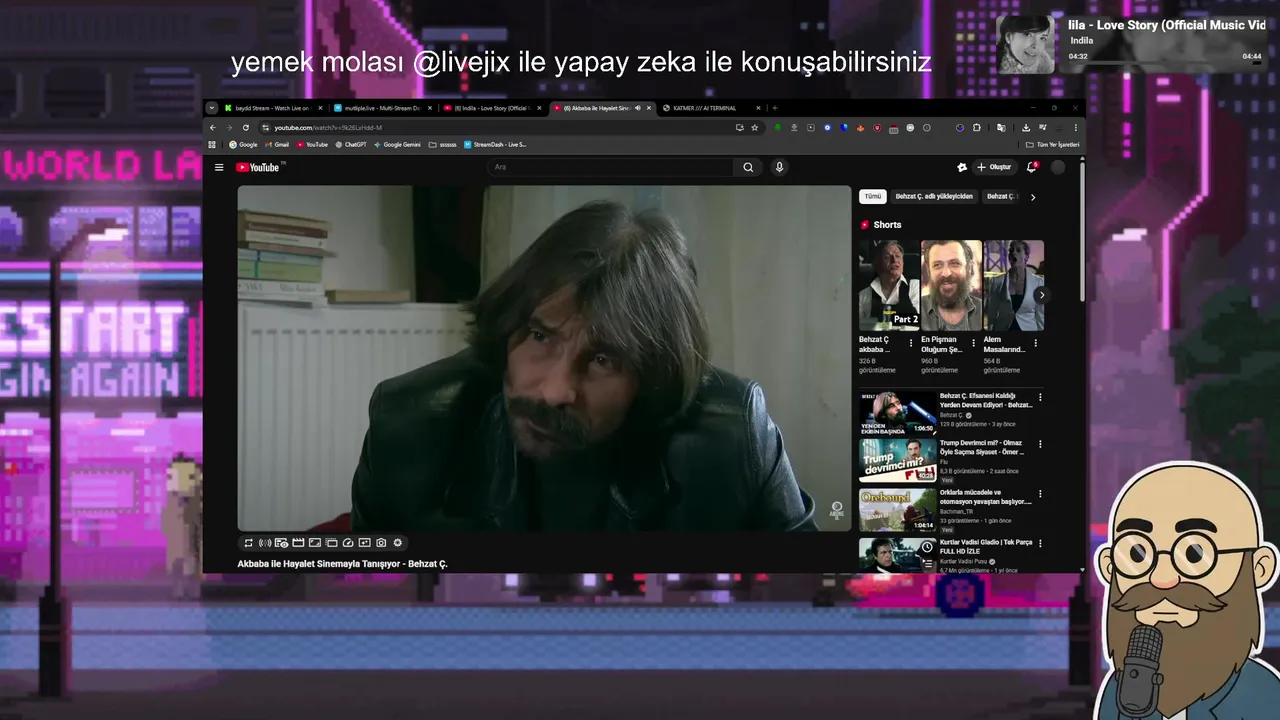Open browser three-dot menu

1076,128
